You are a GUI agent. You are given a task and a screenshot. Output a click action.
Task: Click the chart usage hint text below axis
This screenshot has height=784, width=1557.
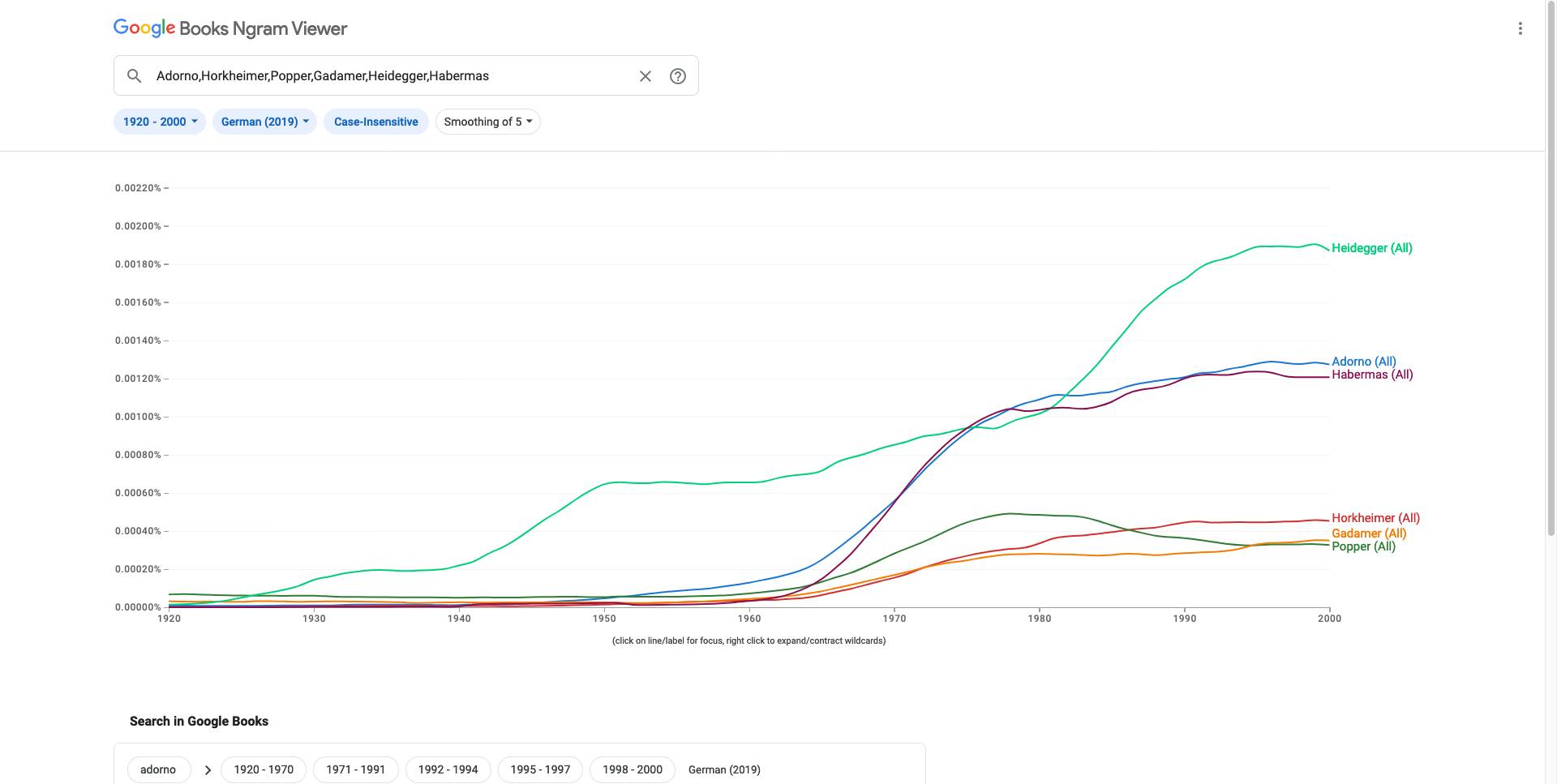point(748,640)
